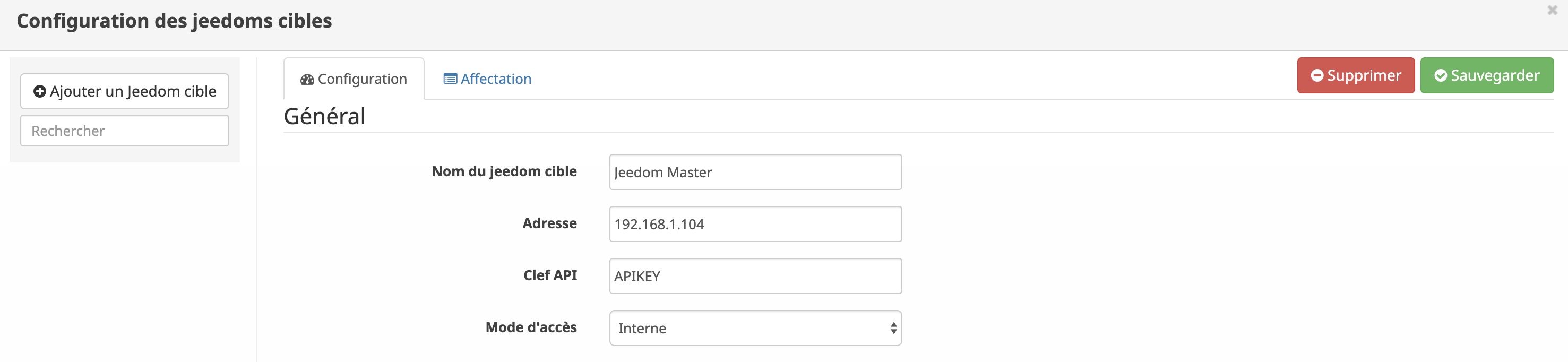Click the Configuration des jeedoms cibles title

point(174,21)
